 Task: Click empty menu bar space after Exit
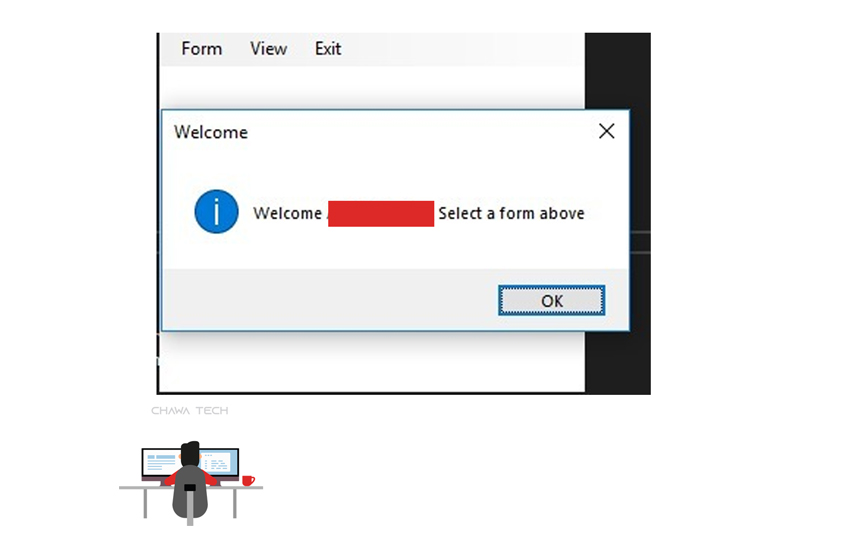click(461, 49)
